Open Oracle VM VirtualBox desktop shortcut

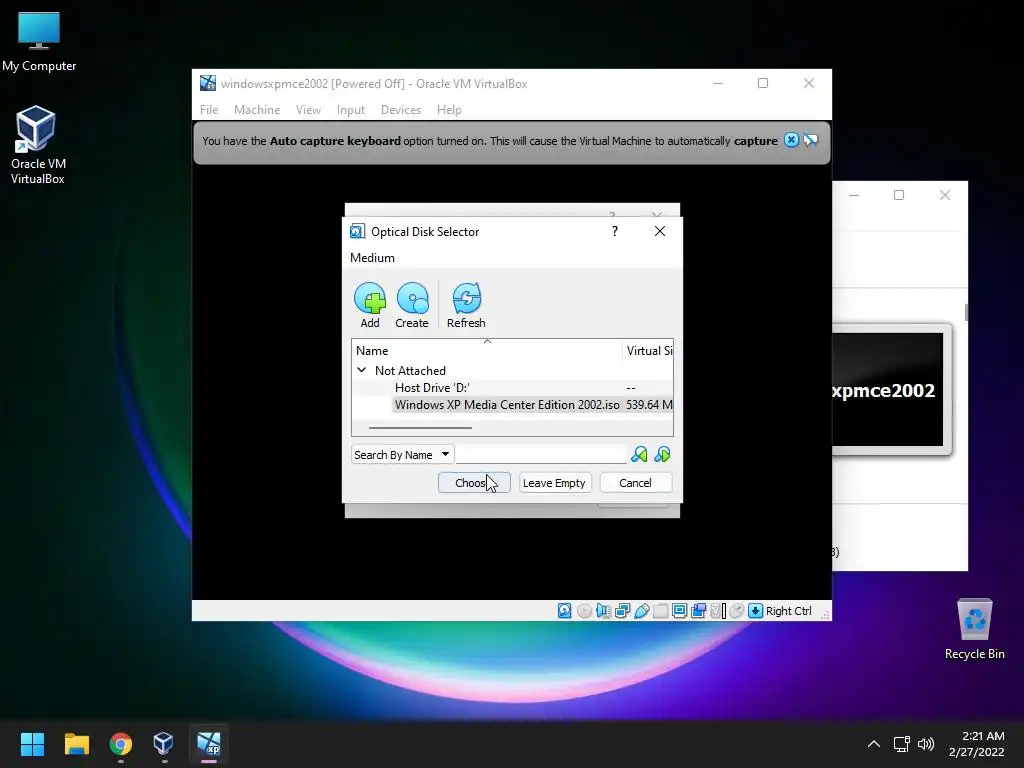pos(37,146)
